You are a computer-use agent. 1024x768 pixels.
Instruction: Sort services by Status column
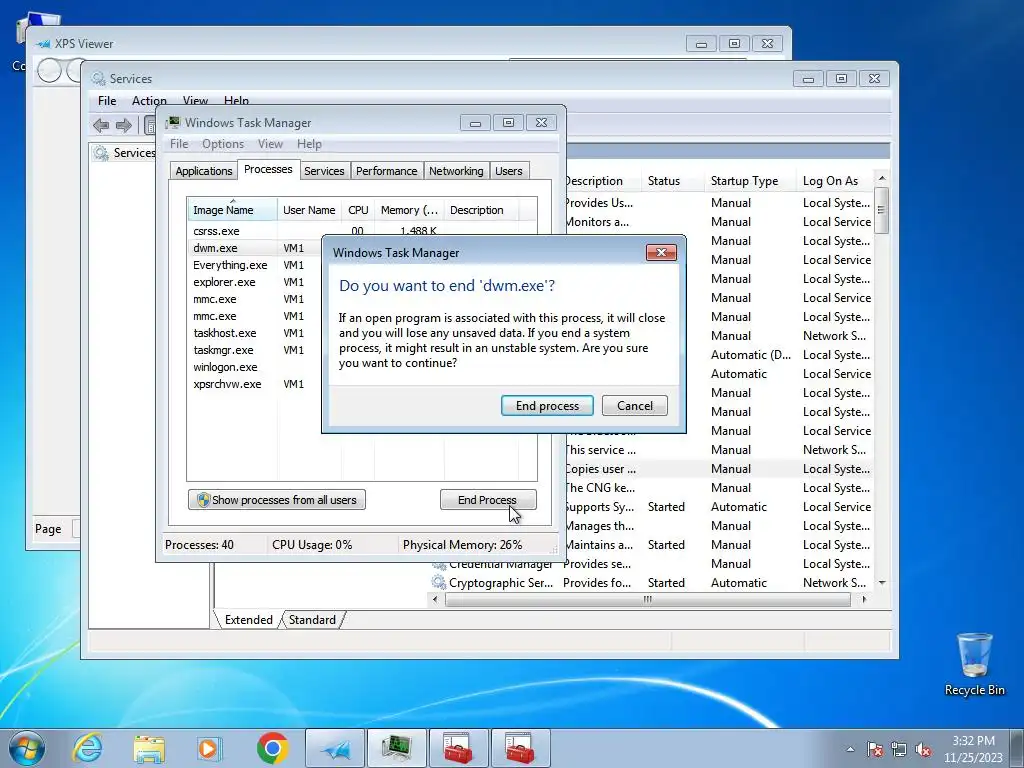coord(671,181)
